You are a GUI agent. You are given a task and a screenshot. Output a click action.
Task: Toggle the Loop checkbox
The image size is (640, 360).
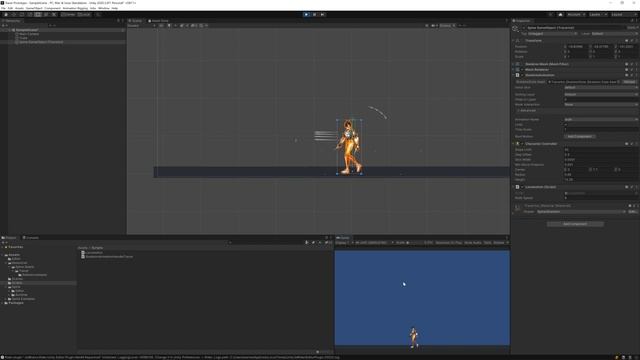coord(566,124)
